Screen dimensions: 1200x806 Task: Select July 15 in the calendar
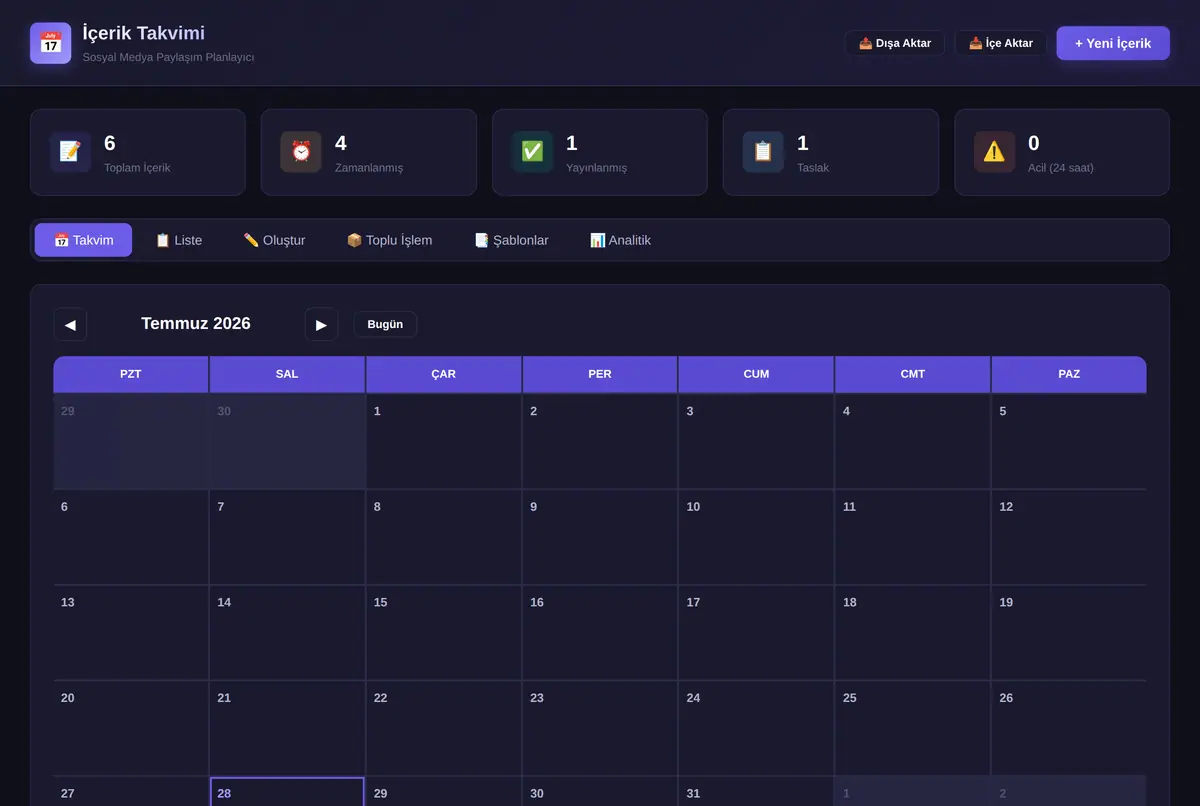pyautogui.click(x=443, y=632)
